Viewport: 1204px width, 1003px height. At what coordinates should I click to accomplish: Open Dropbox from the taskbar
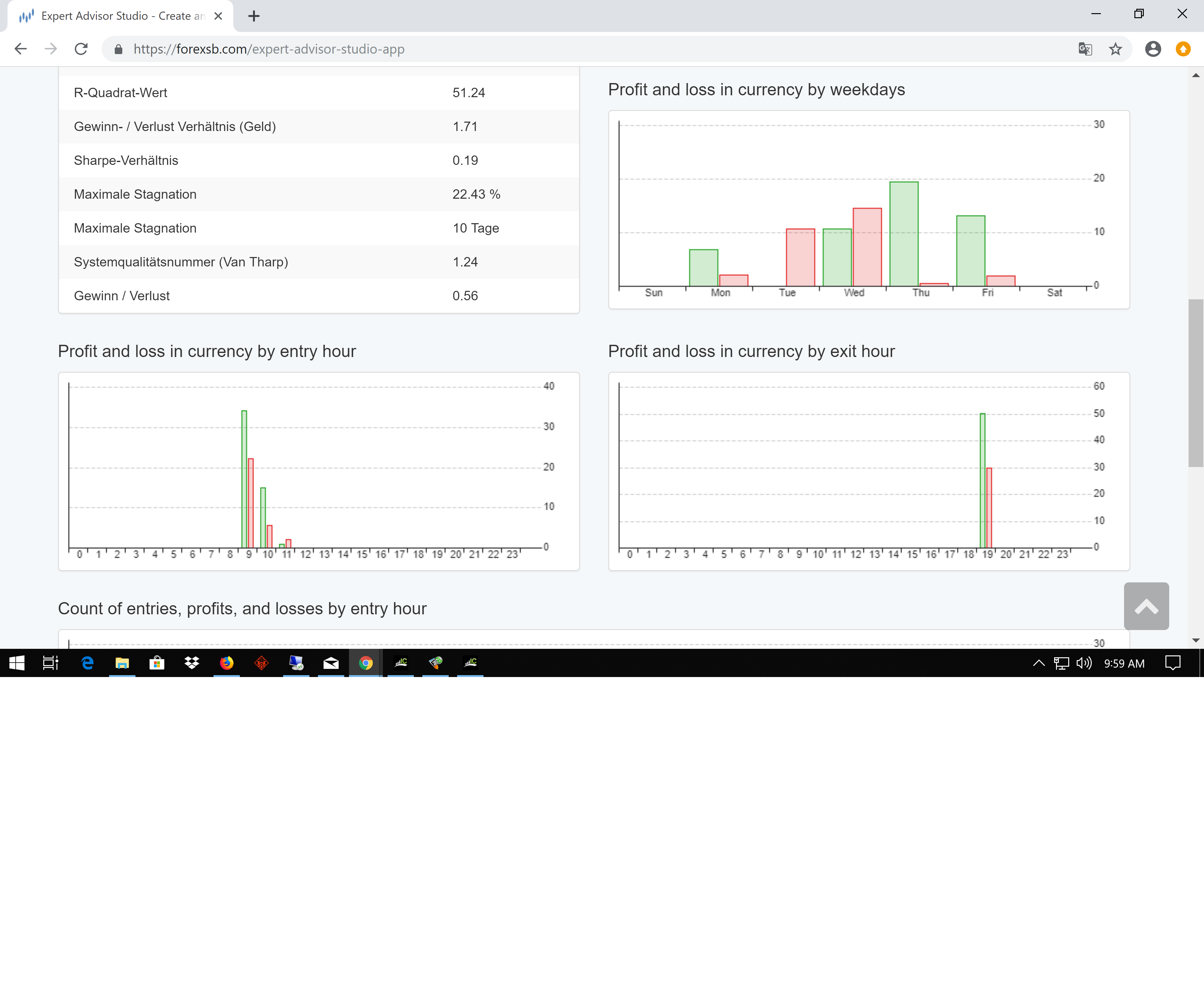coord(192,663)
